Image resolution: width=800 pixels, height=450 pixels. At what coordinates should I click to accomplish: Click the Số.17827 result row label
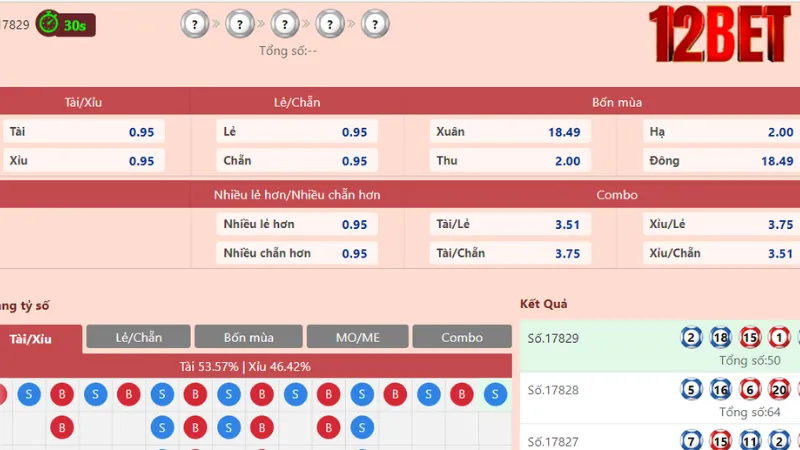click(553, 441)
